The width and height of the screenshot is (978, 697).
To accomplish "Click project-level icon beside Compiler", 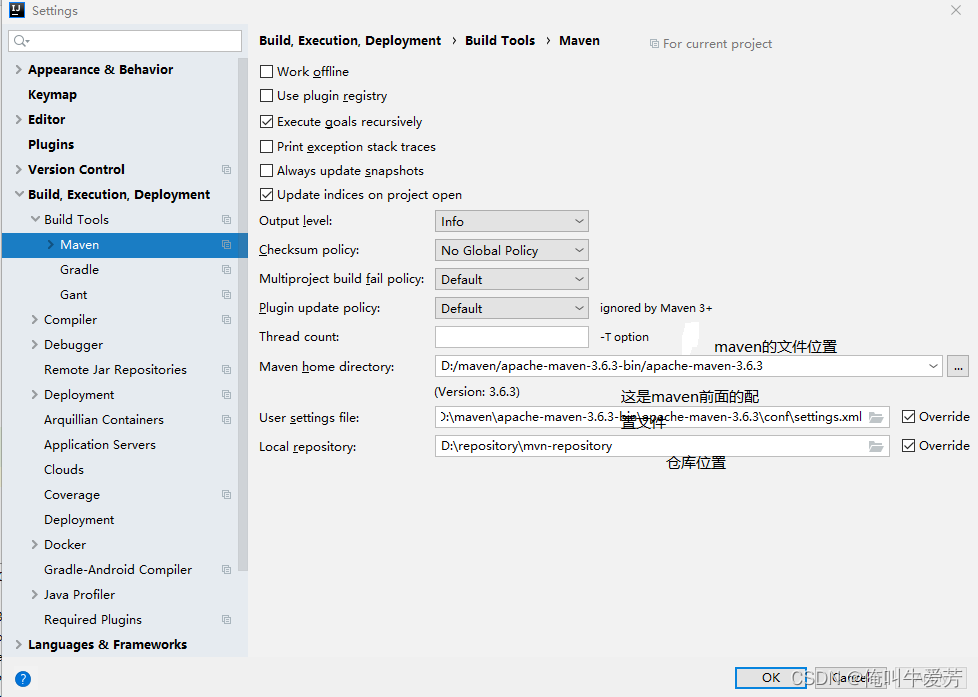I will pyautogui.click(x=226, y=319).
